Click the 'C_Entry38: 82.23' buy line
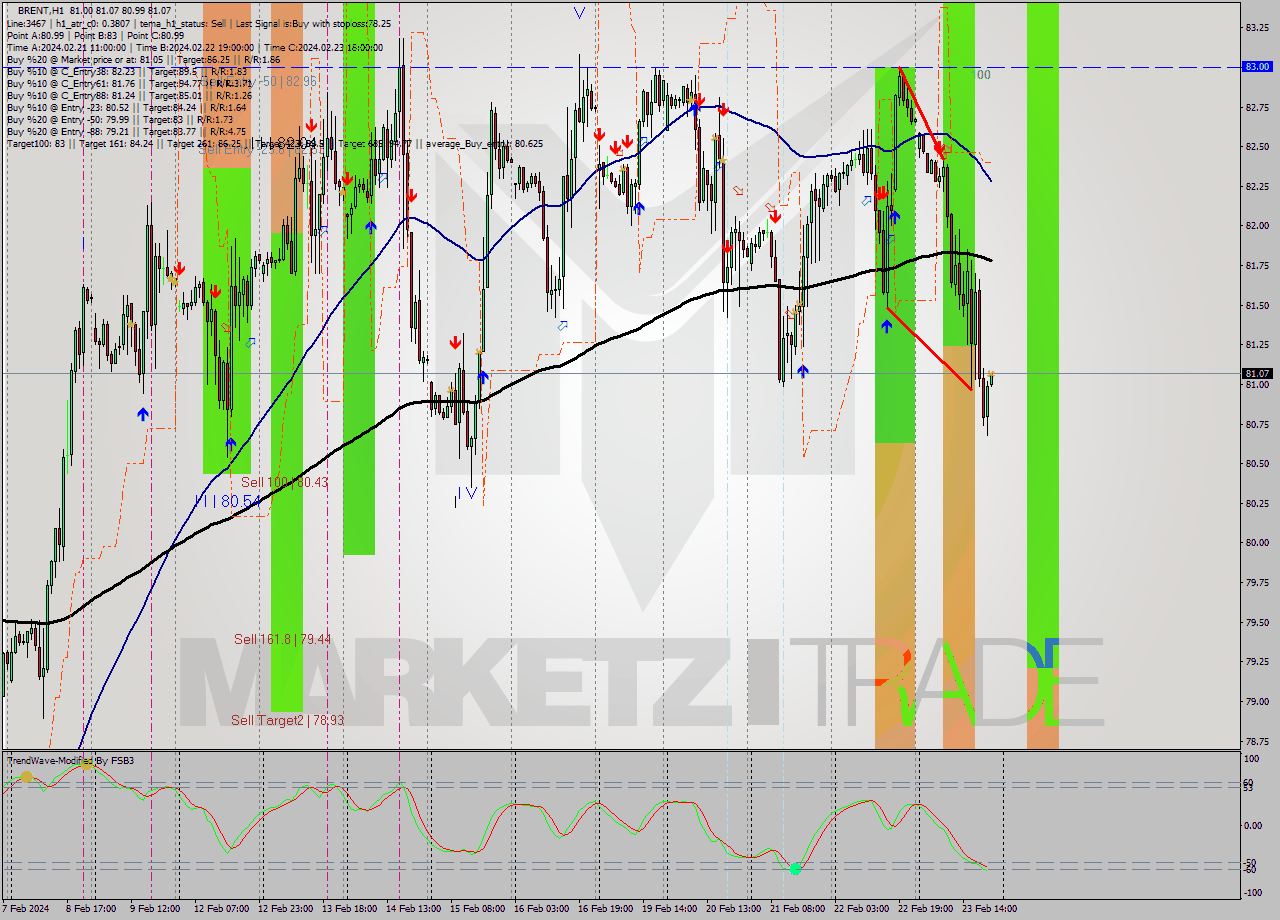This screenshot has height=920, width=1280. pos(126,71)
